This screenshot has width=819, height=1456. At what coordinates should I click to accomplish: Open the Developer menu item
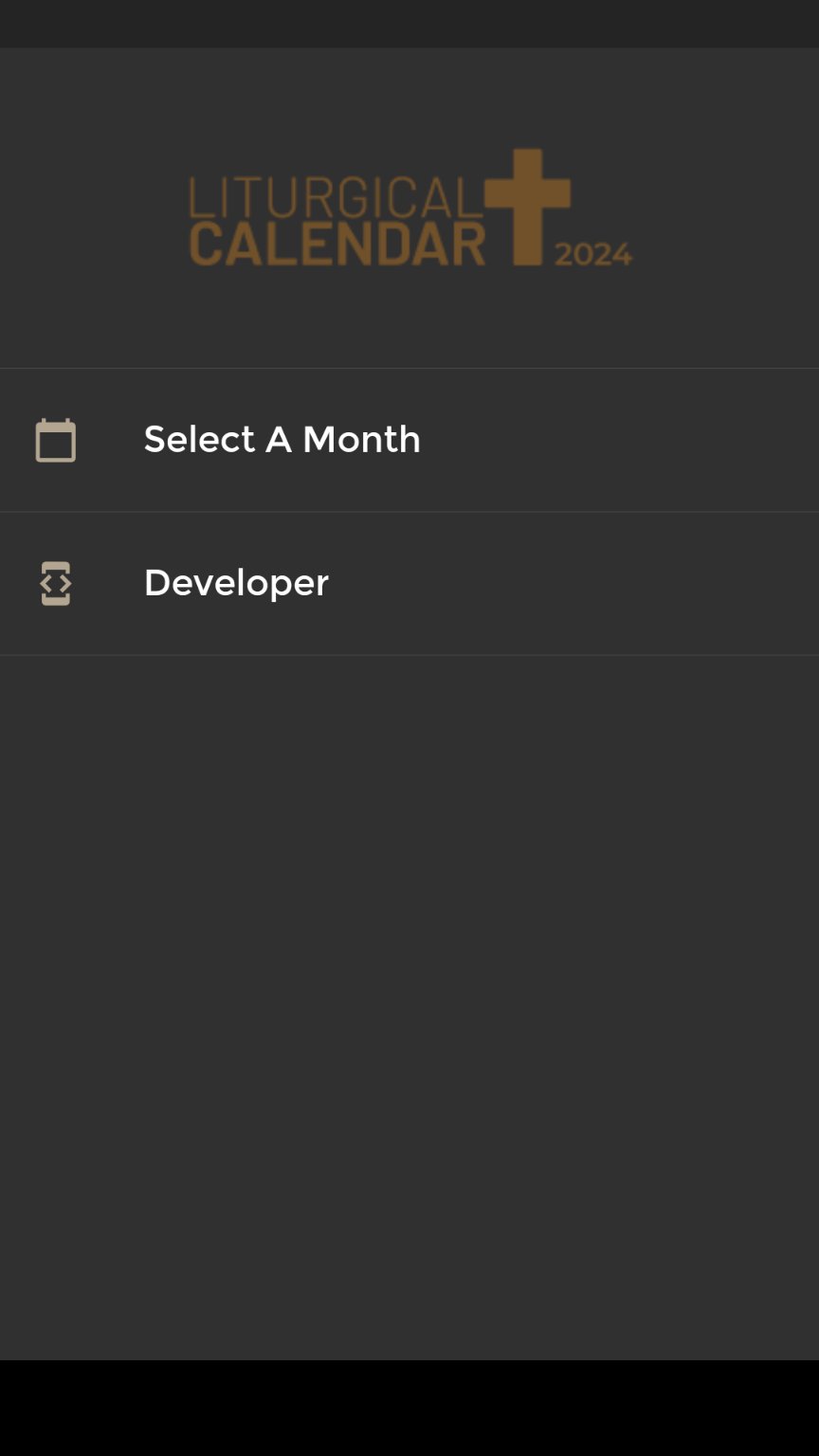coord(236,583)
